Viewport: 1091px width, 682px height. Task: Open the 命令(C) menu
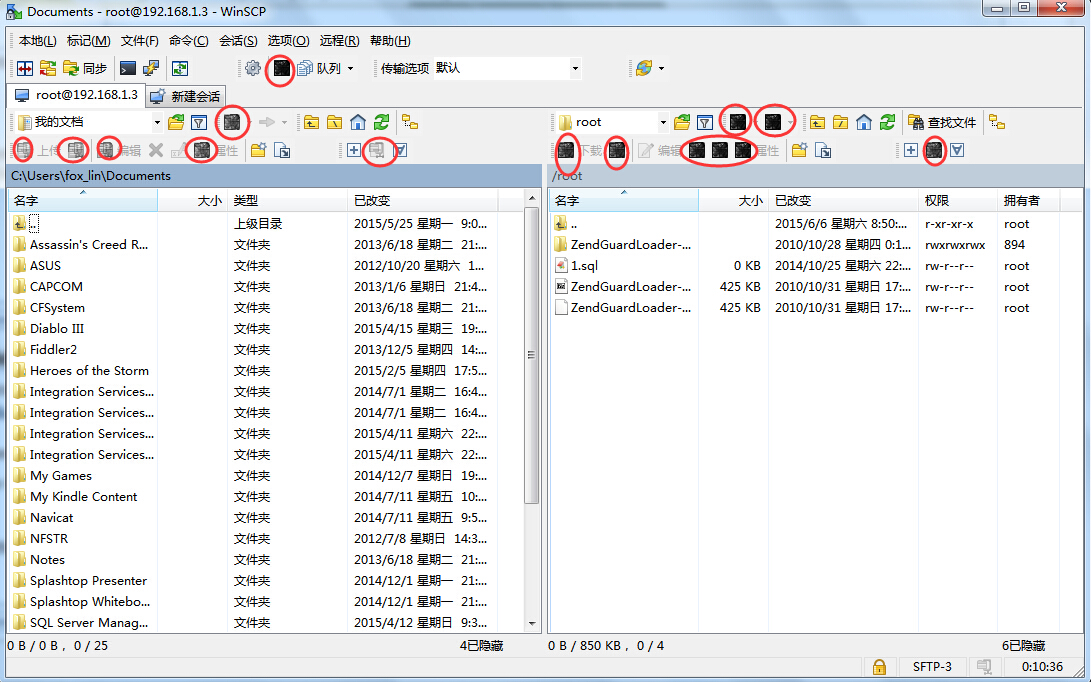point(188,41)
